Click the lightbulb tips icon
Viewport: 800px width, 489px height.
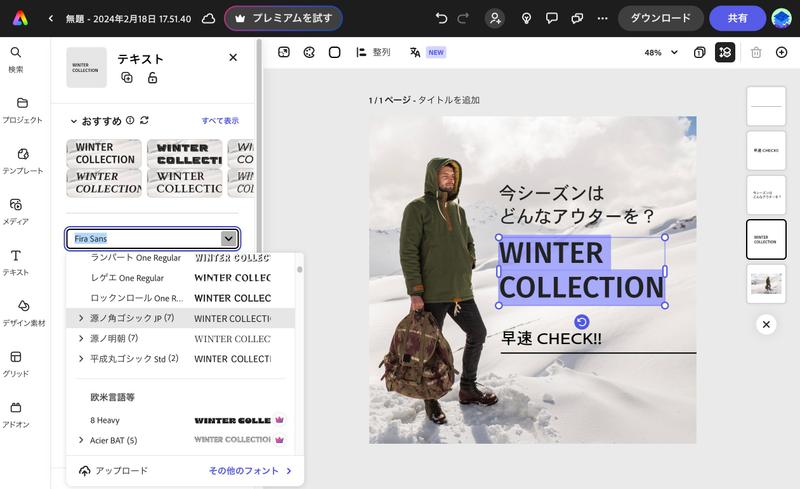point(525,18)
